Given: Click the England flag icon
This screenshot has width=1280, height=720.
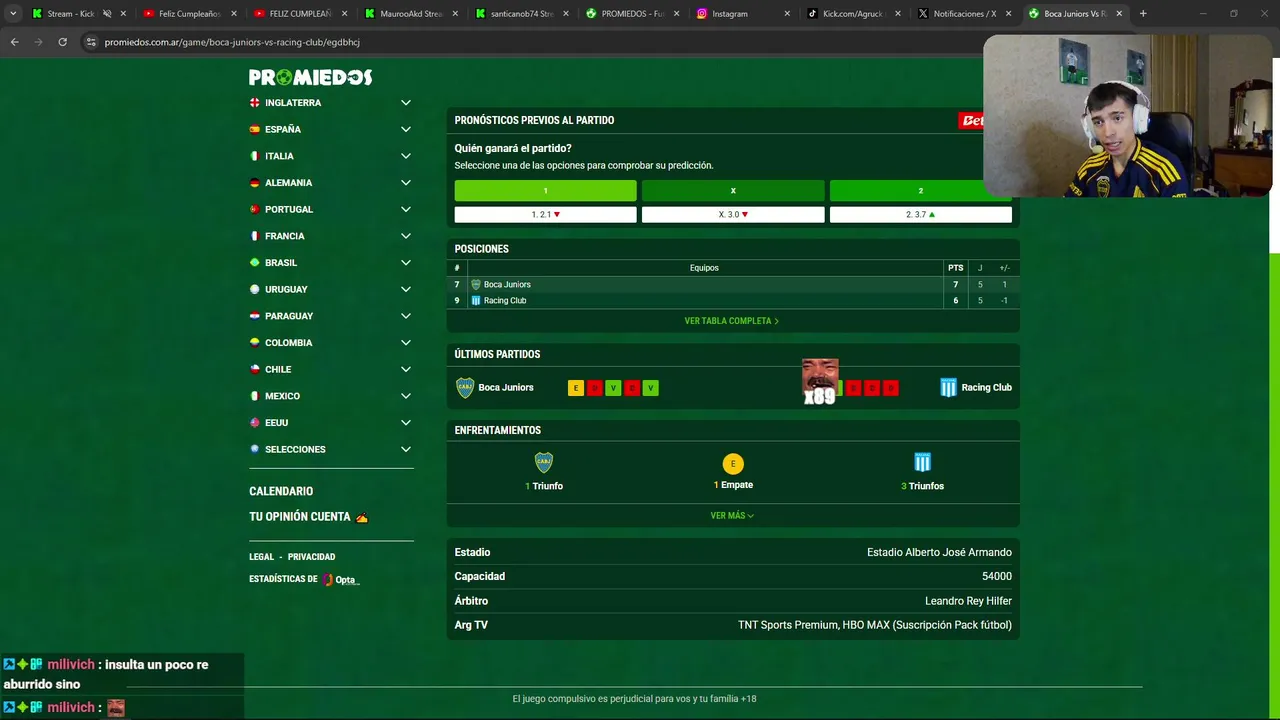Looking at the screenshot, I should pos(255,103).
